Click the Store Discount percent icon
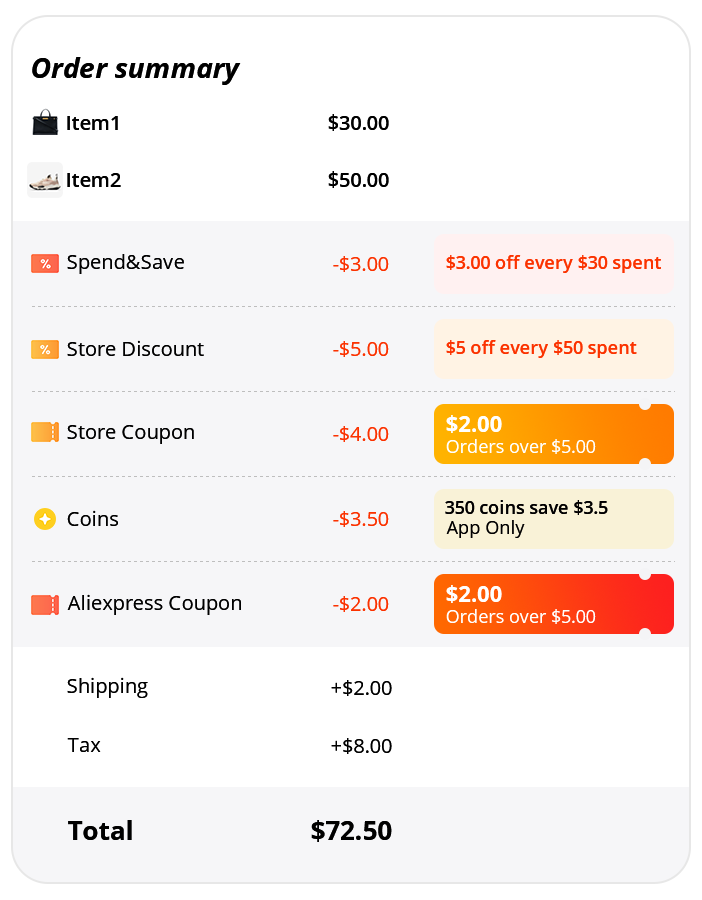This screenshot has width=702, height=900. point(45,349)
